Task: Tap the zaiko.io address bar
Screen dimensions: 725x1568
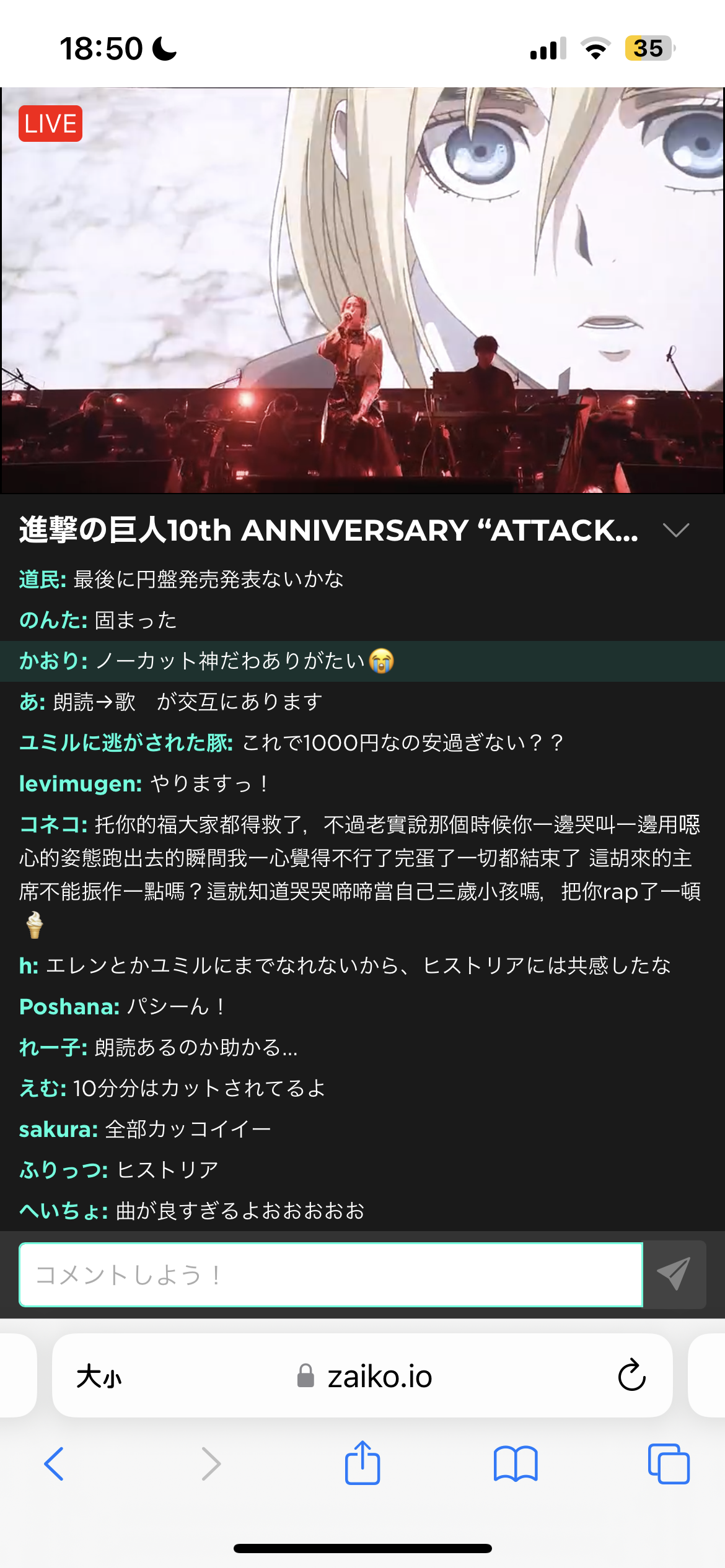Action: pos(362,1375)
